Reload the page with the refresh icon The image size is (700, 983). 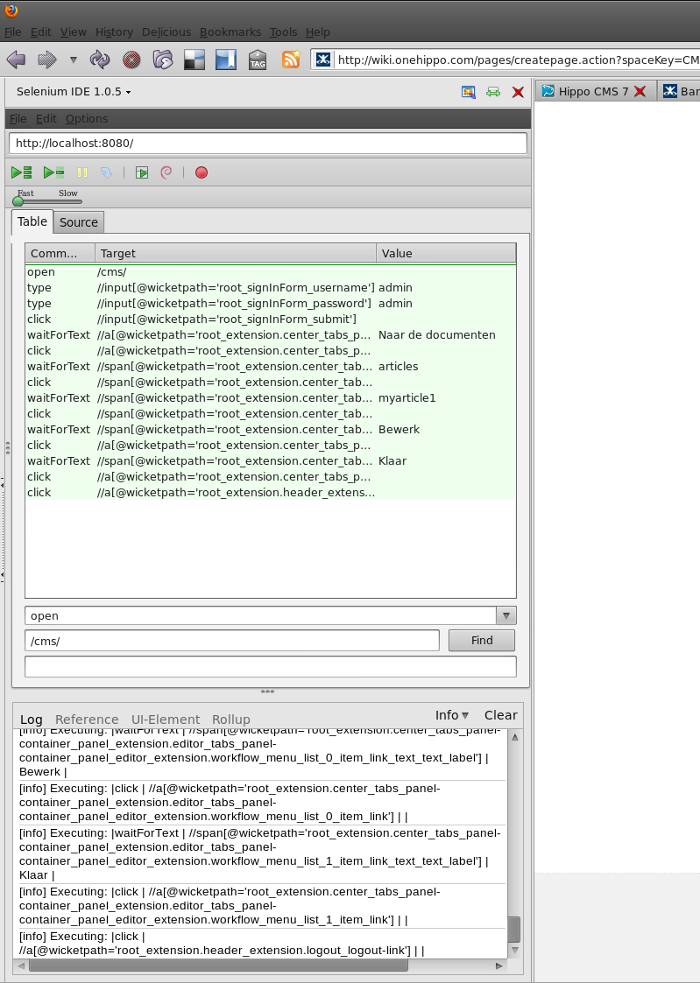coord(100,60)
